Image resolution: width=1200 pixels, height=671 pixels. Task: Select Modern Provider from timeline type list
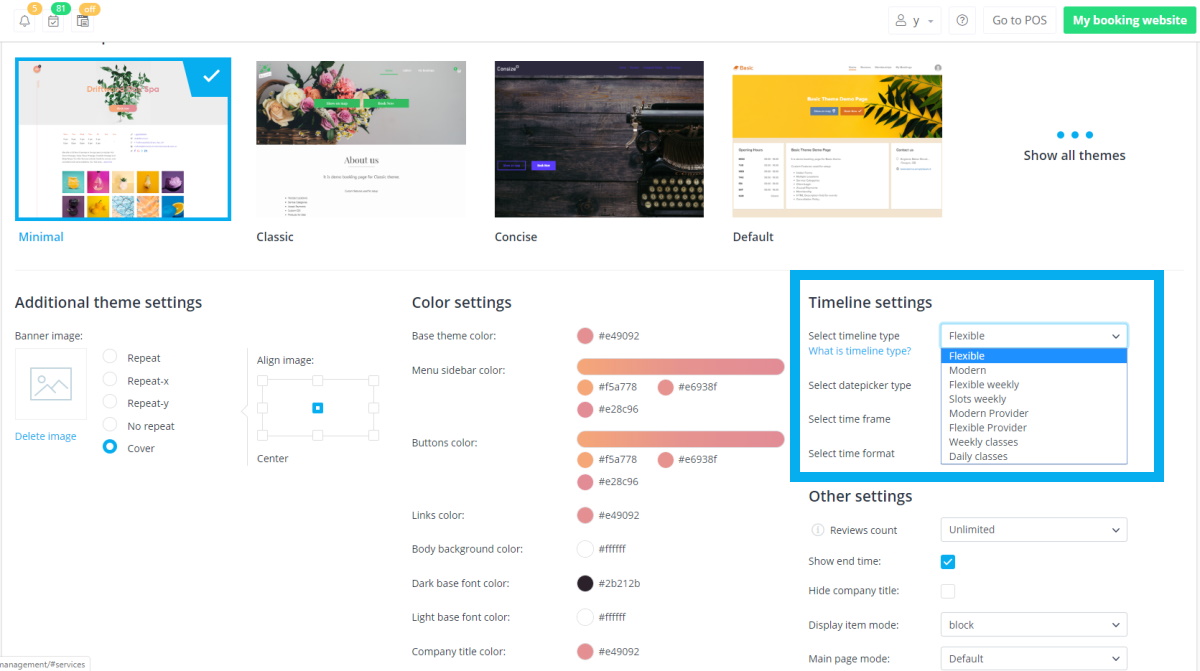[x=988, y=413]
